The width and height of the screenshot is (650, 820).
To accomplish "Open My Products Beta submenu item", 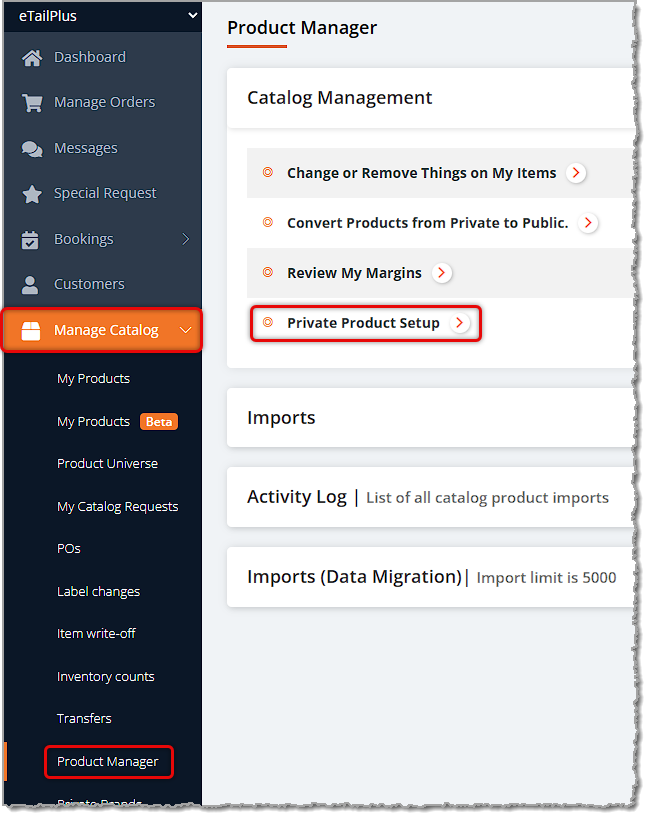I will (94, 422).
